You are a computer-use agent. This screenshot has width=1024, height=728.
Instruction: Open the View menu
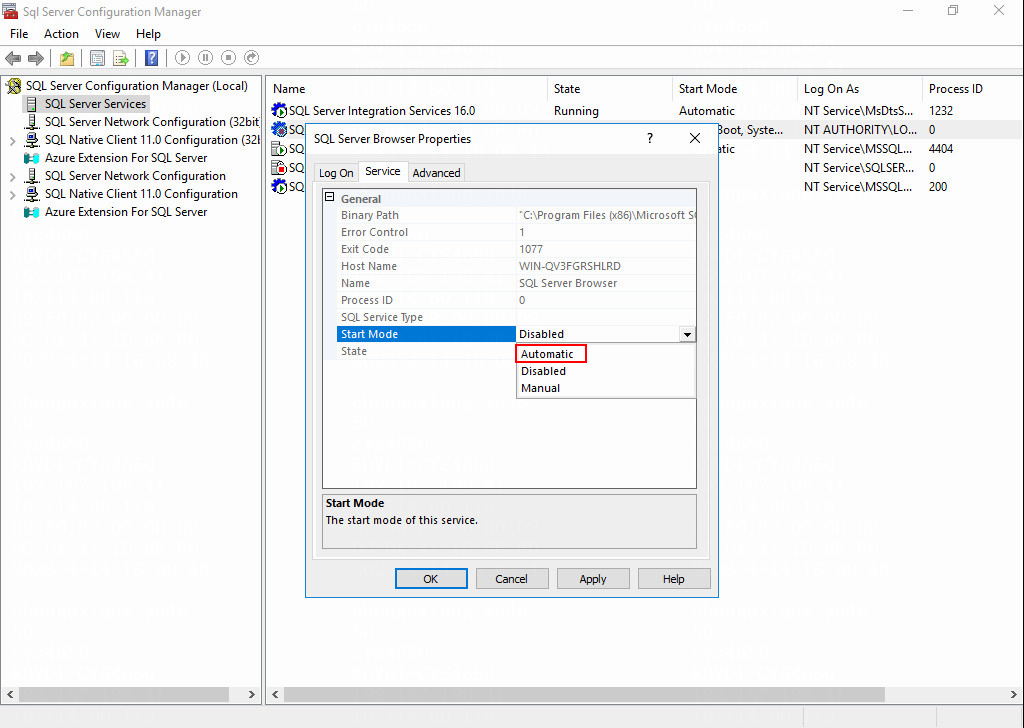pyautogui.click(x=107, y=34)
